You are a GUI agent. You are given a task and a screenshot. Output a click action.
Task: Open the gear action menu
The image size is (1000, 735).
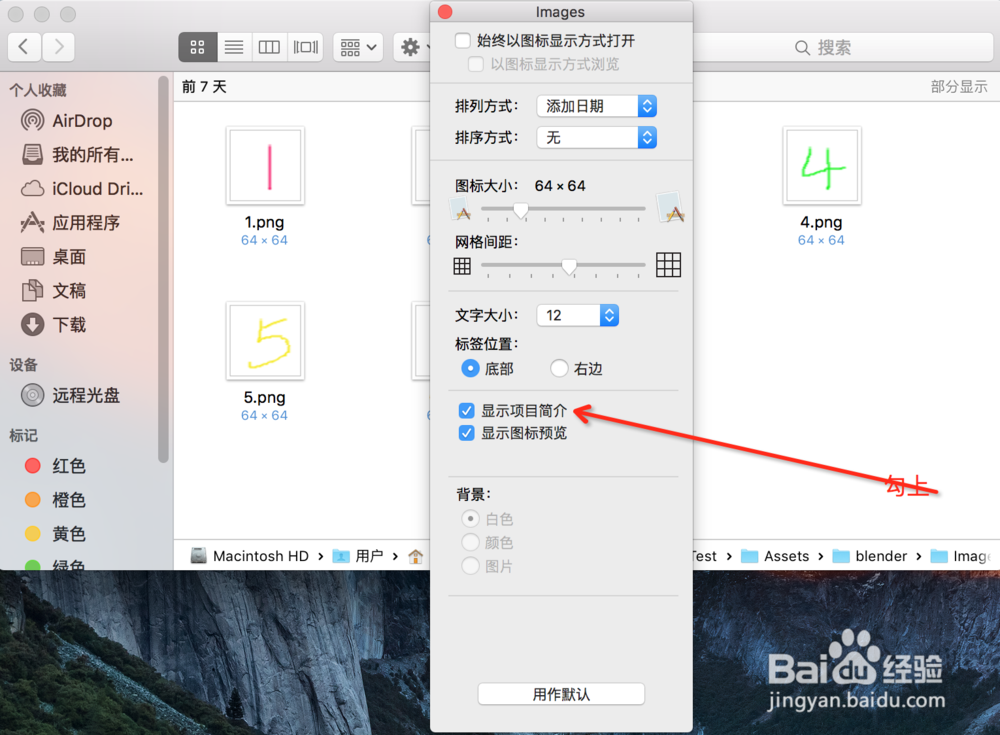tap(411, 47)
